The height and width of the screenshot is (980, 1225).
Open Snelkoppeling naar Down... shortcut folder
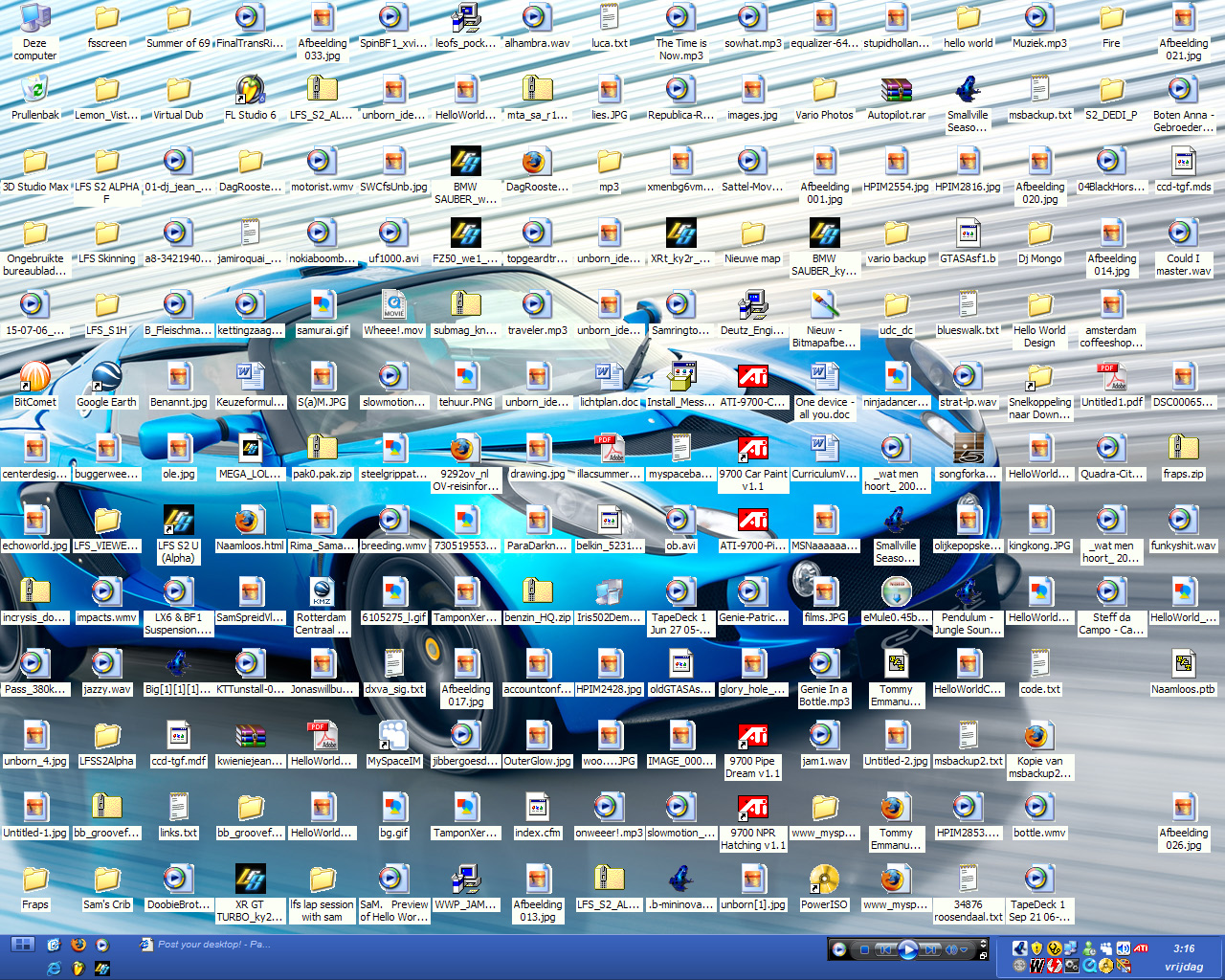(1039, 391)
